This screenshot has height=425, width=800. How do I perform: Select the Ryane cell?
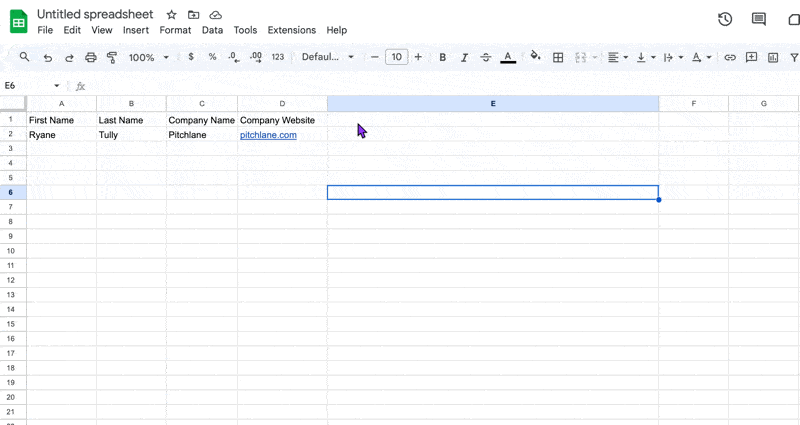[62, 135]
